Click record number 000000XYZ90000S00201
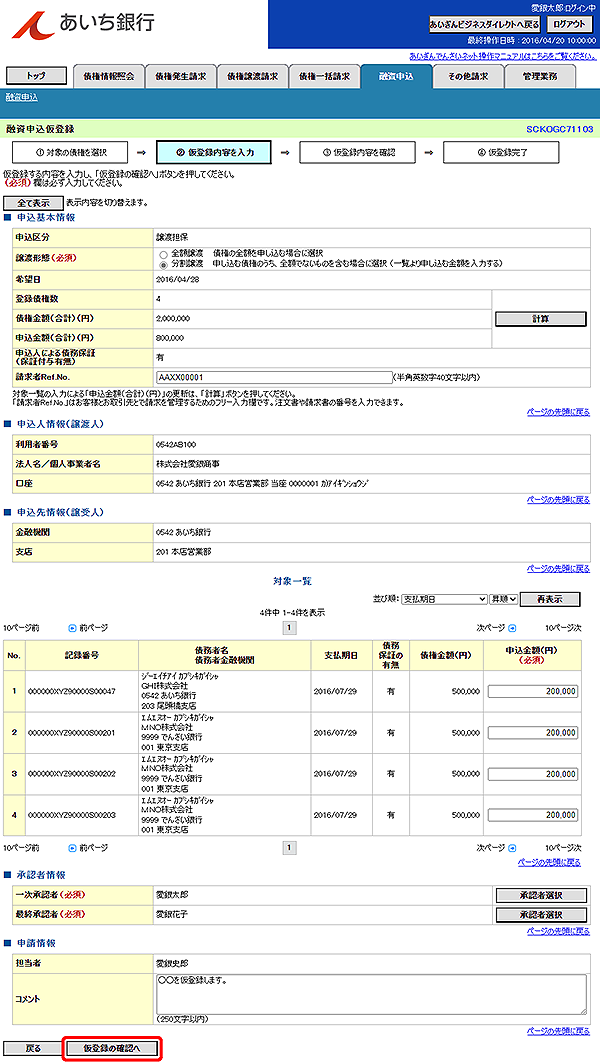This screenshot has width=600, height=1064. [x=72, y=733]
